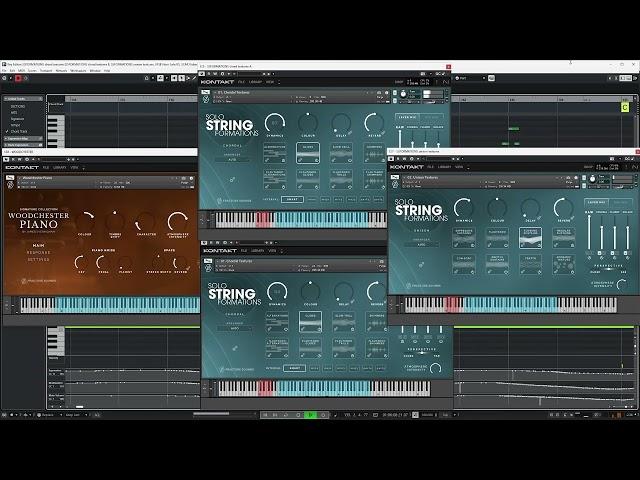This screenshot has height=480, width=640.
Task: Click the Reverb knob in the upper Chordal Textures window
Action: (x=374, y=123)
